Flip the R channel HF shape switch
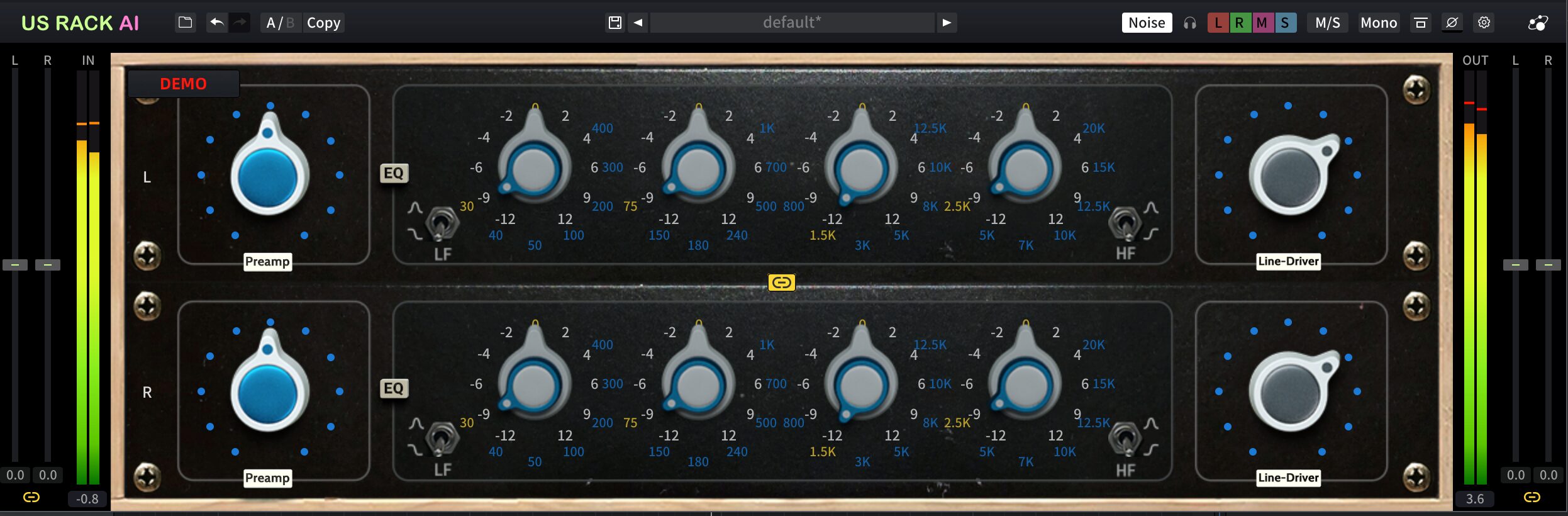This screenshot has height=516, width=1568. 1125,439
